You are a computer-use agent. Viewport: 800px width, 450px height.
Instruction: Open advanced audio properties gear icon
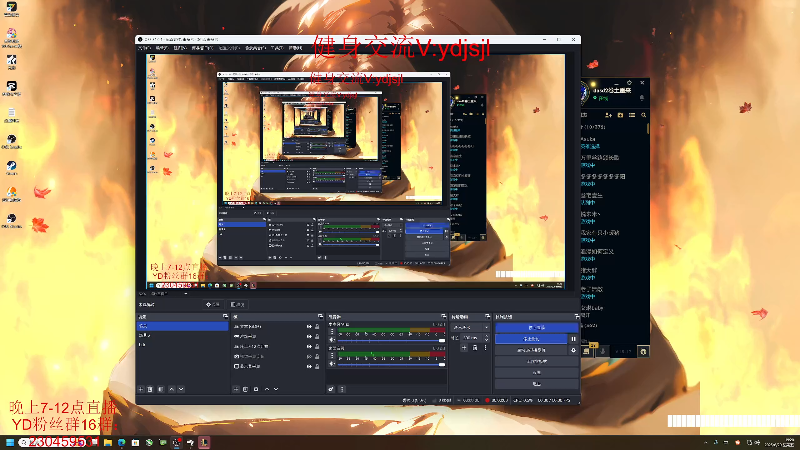pyautogui.click(x=331, y=389)
